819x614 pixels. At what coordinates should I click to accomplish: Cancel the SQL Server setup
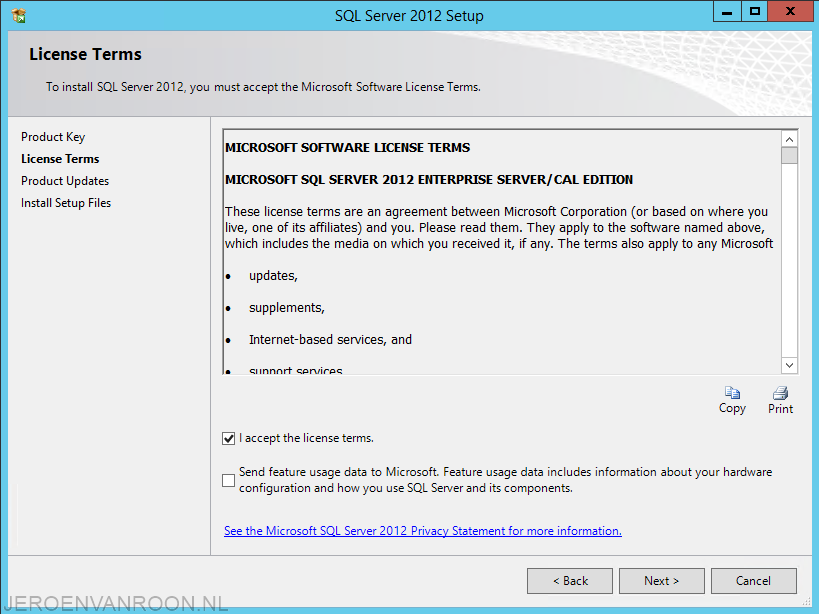click(753, 581)
